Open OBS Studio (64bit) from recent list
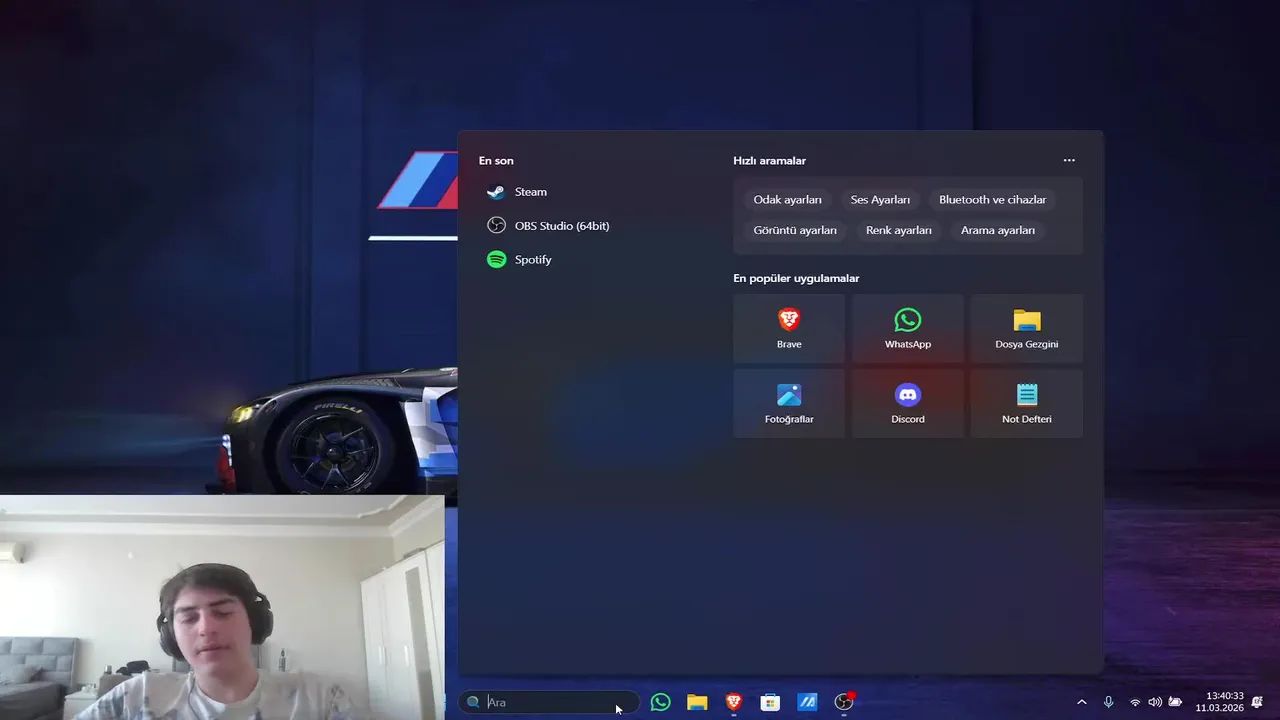1280x720 pixels. (548, 226)
